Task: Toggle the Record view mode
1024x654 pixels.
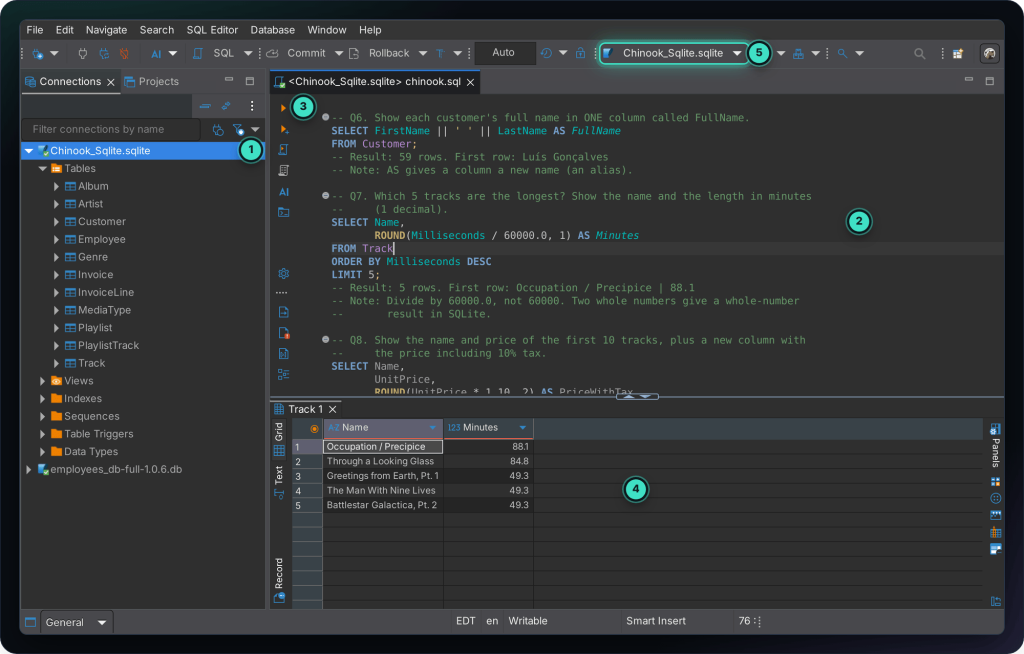Action: pos(279,580)
